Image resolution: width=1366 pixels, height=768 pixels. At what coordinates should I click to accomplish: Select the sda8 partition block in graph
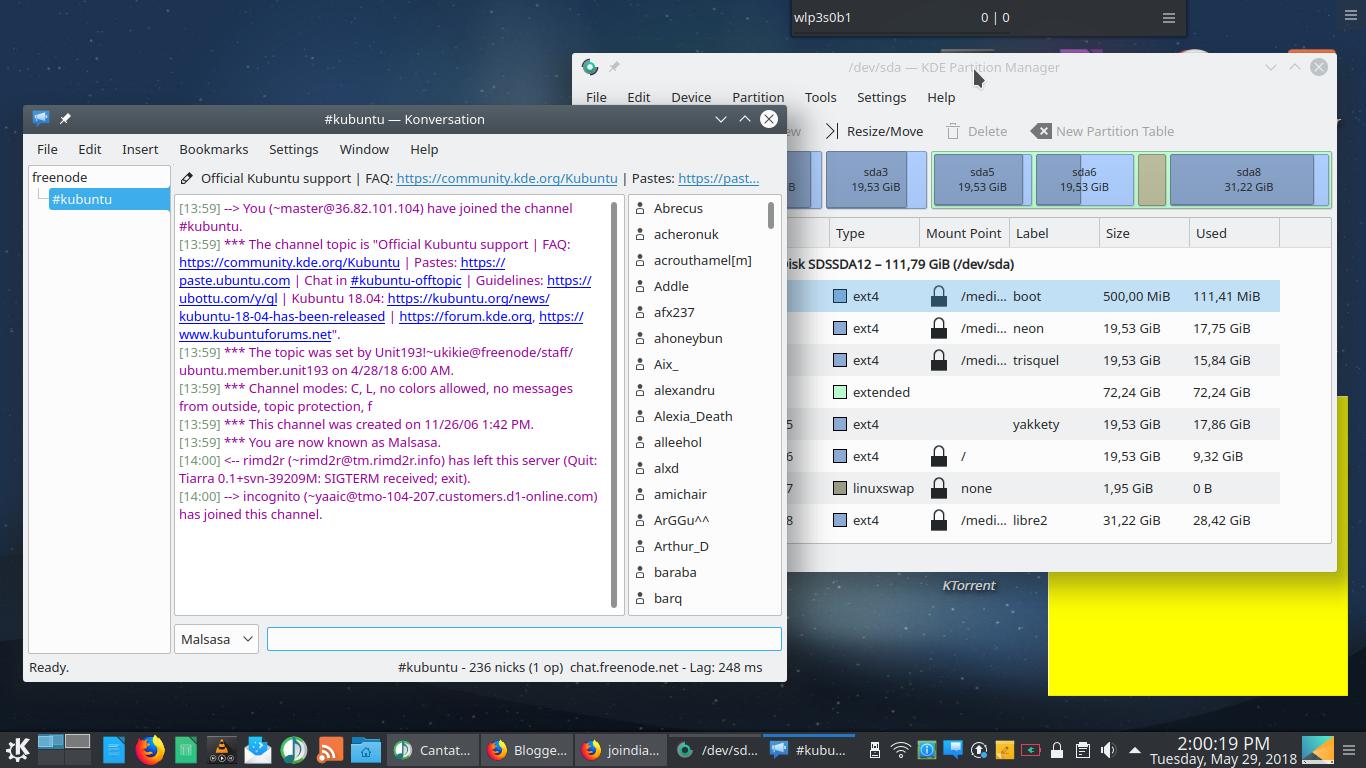(x=1249, y=180)
